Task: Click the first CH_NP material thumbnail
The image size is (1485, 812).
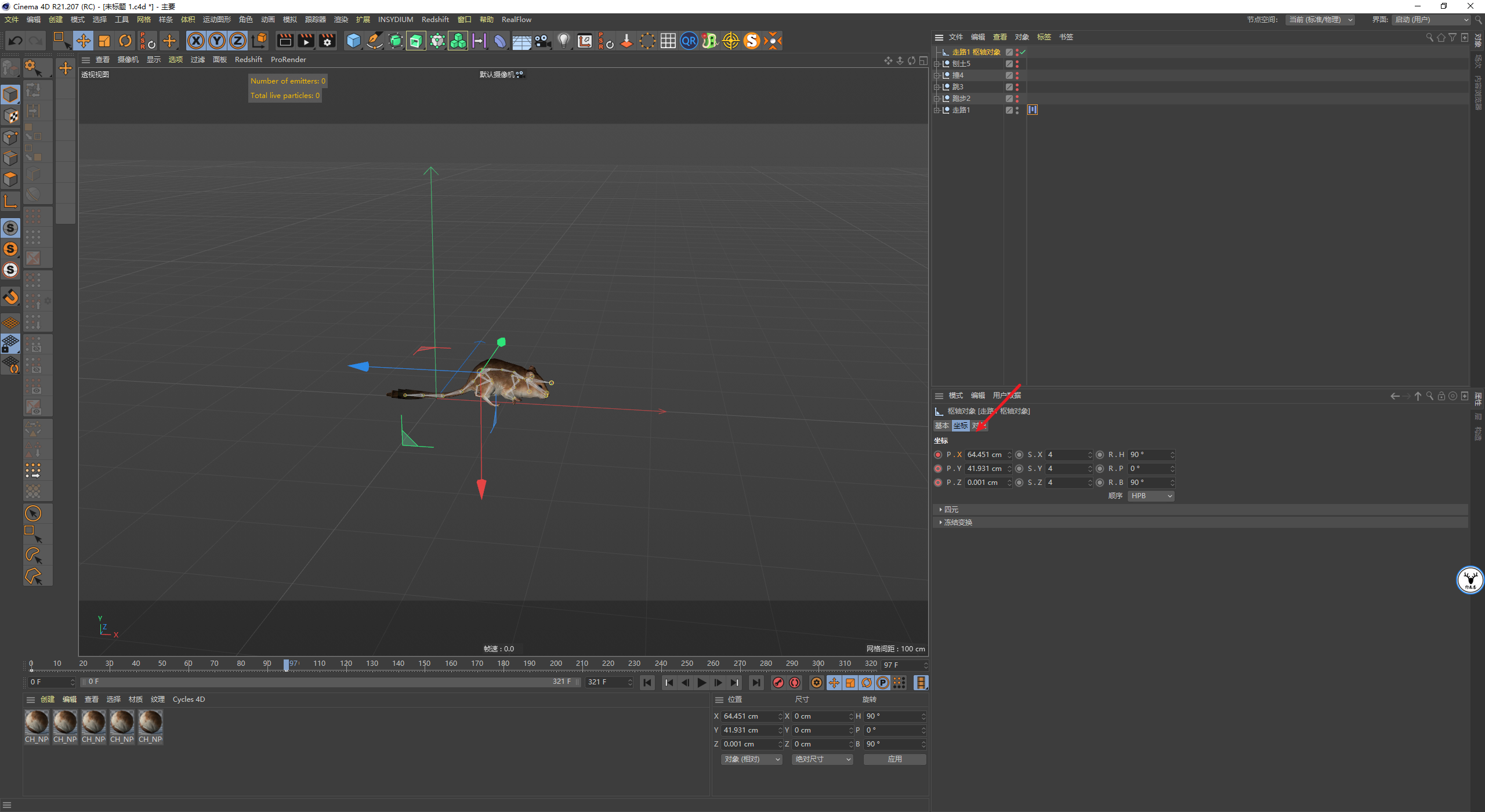Action: click(37, 723)
